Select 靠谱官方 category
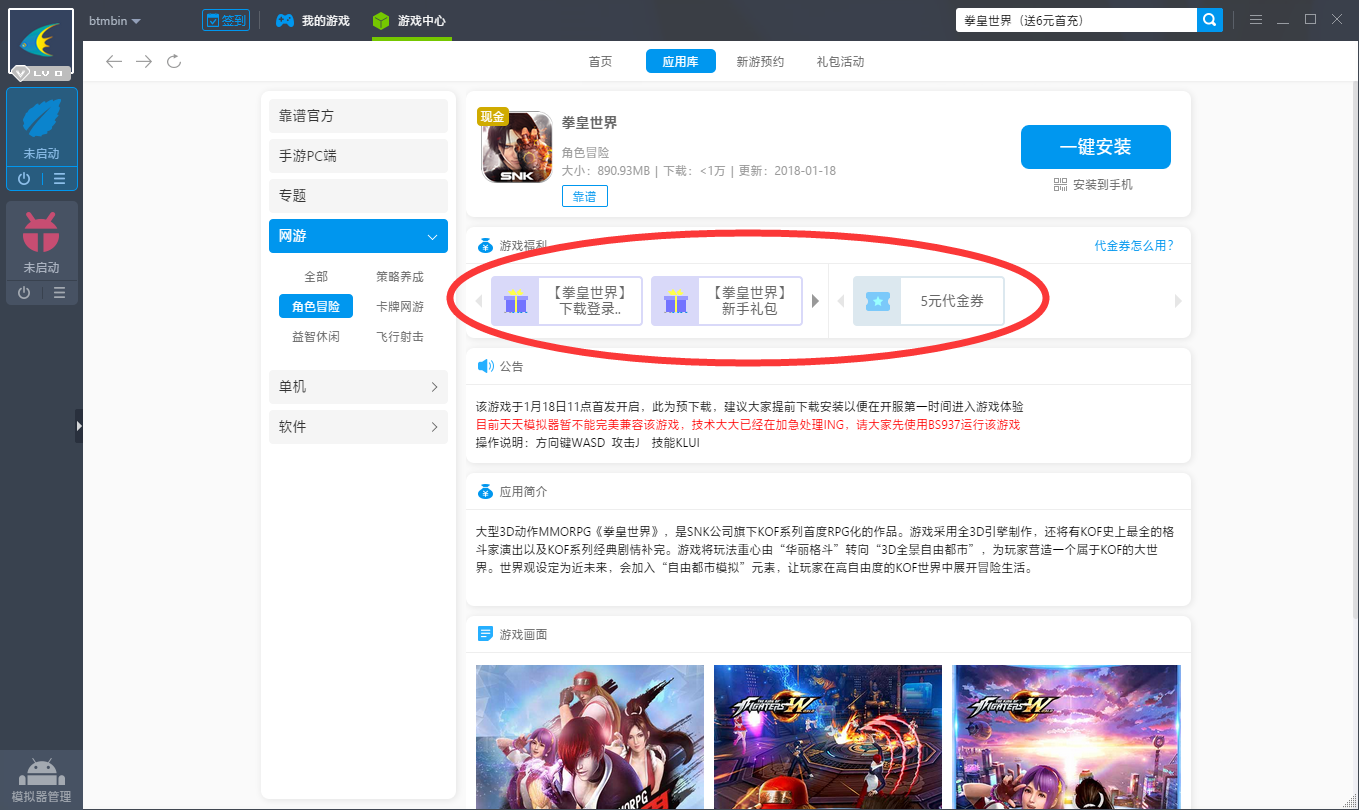The height and width of the screenshot is (810, 1359). coord(358,116)
